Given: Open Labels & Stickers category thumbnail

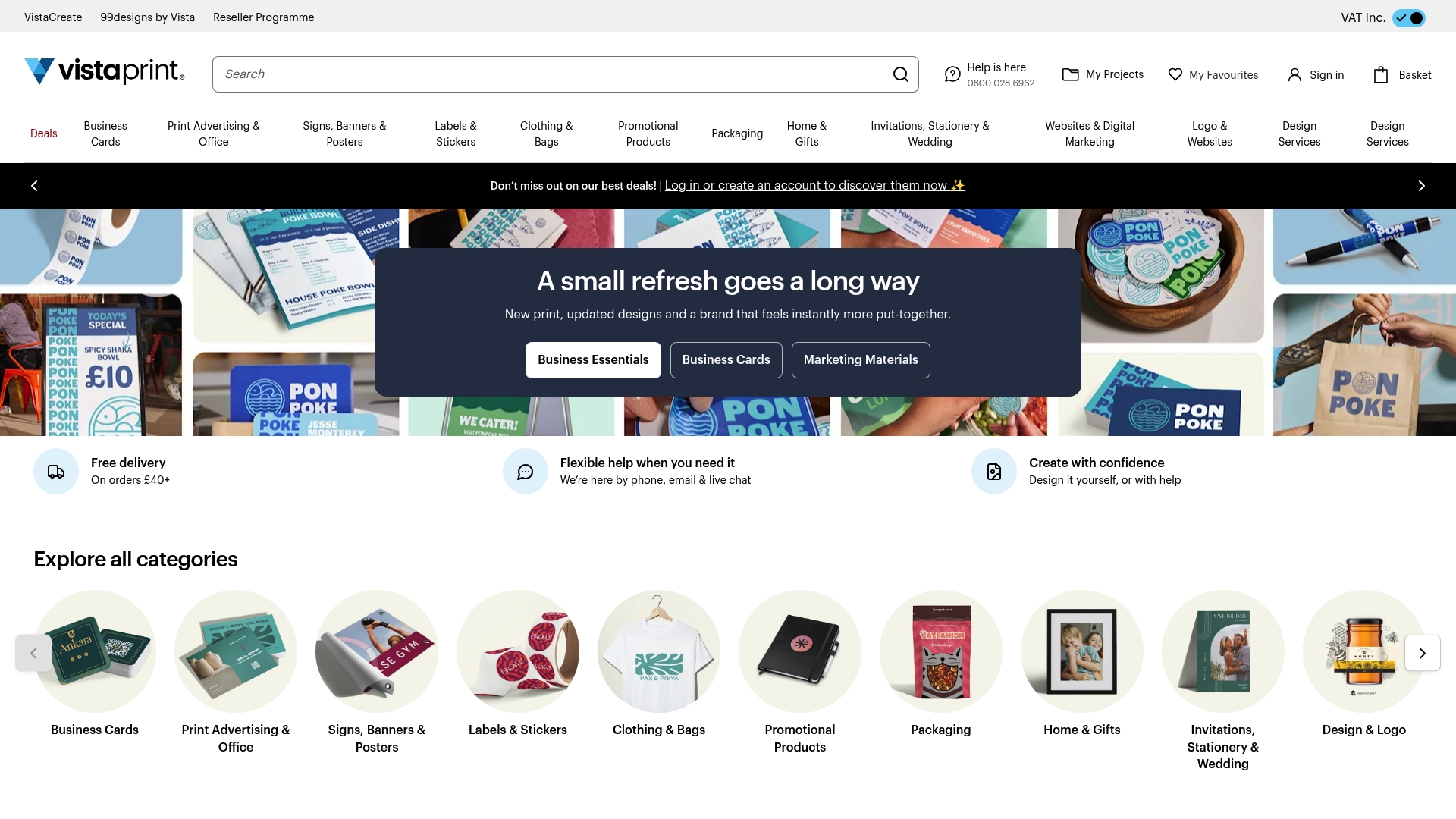Looking at the screenshot, I should (x=518, y=651).
